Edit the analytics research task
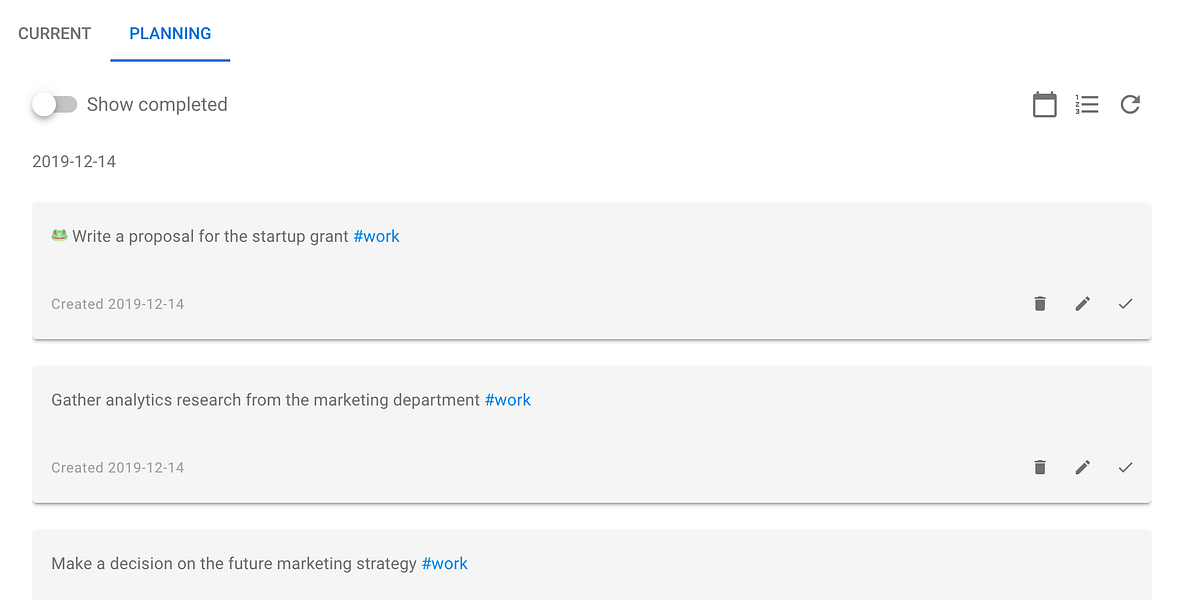Screen dimensions: 1185x600 (x=1083, y=468)
